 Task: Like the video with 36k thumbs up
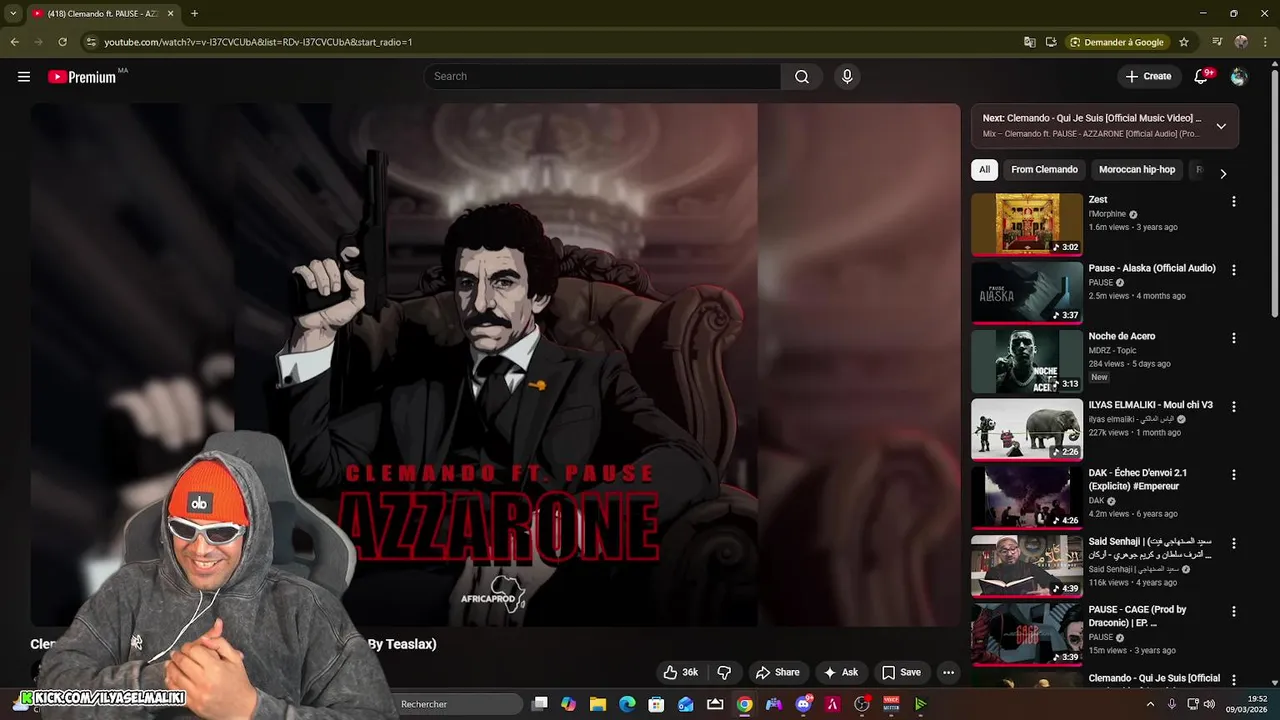pos(680,672)
